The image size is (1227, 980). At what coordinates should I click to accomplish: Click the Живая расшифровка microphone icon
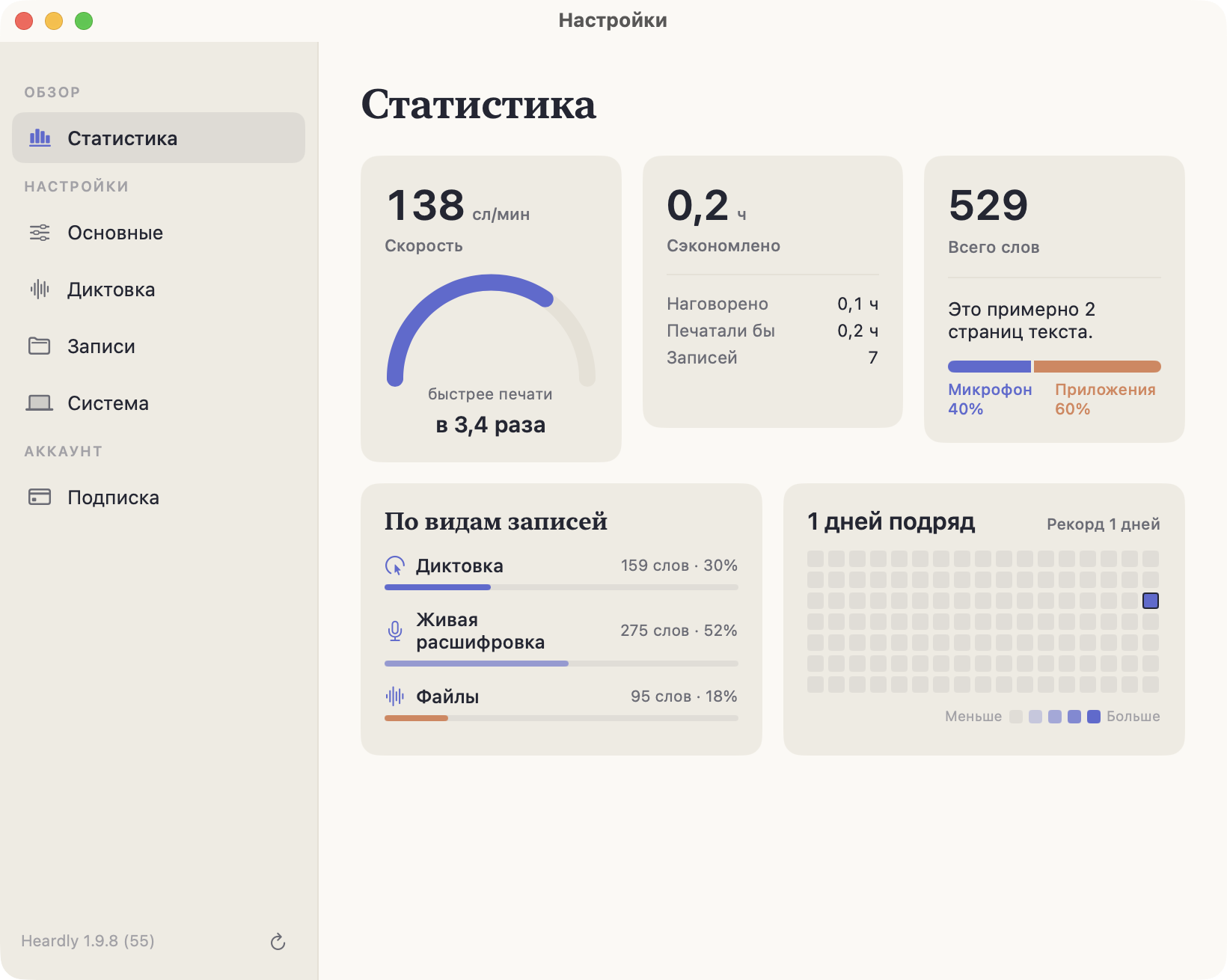[395, 631]
